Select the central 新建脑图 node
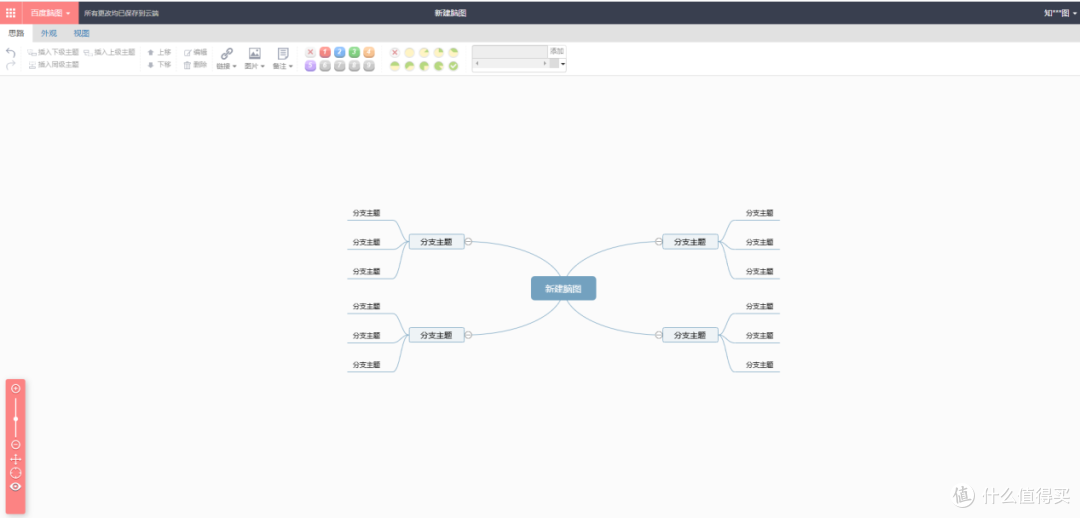The image size is (1080, 518). (x=563, y=289)
